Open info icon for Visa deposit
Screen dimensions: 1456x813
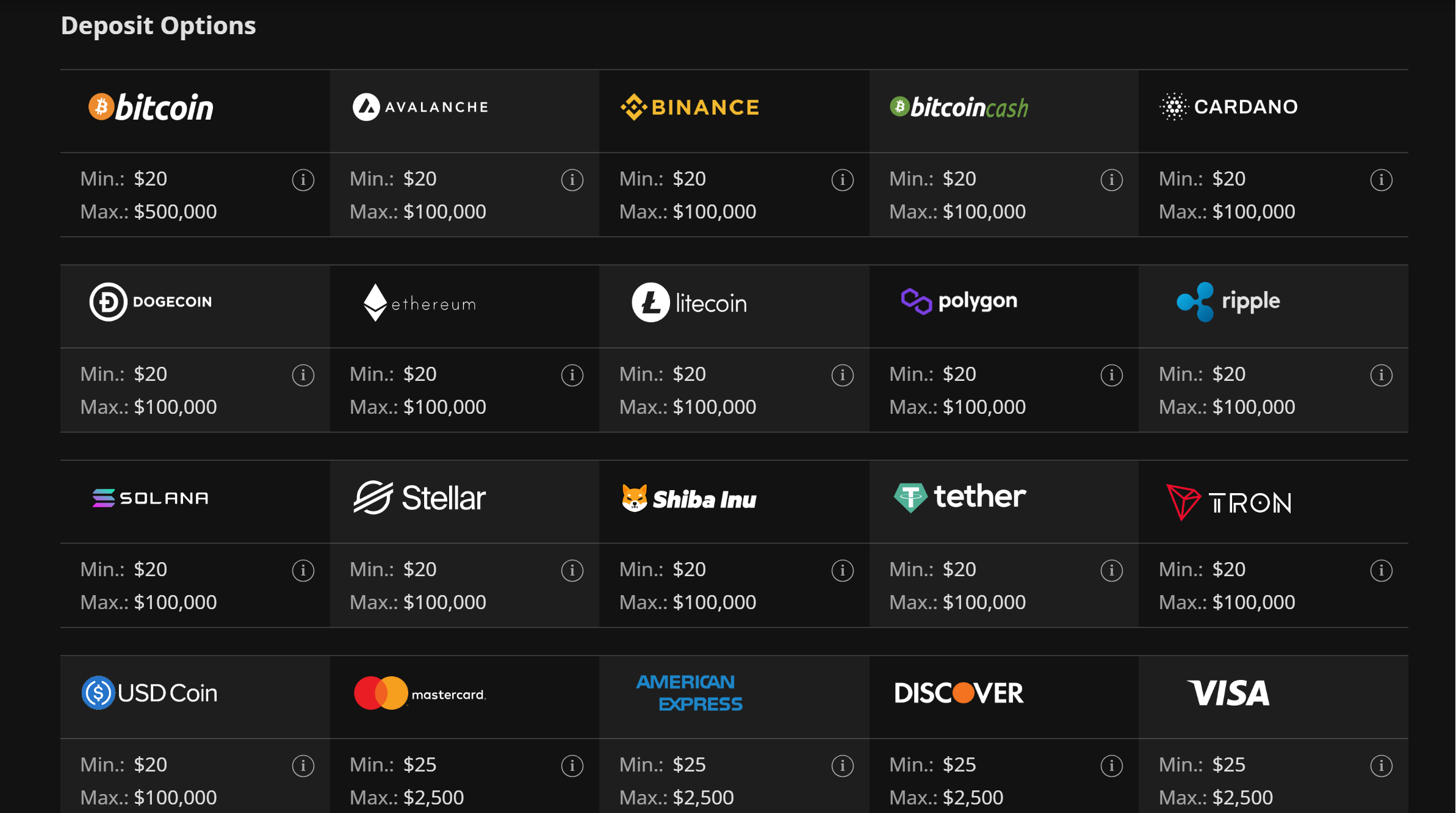(x=1382, y=766)
